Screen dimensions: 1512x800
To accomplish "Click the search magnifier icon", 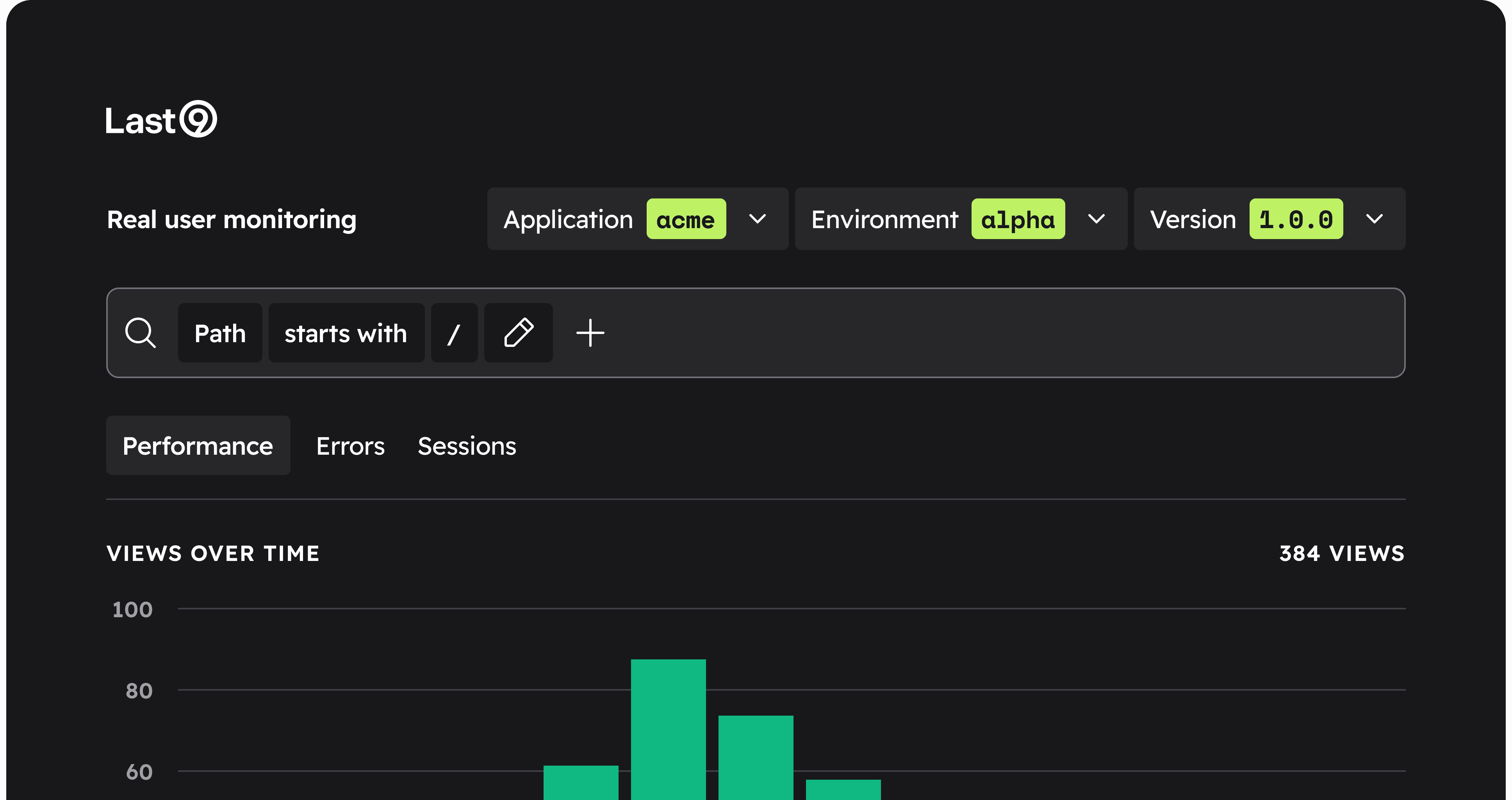I will click(140, 333).
